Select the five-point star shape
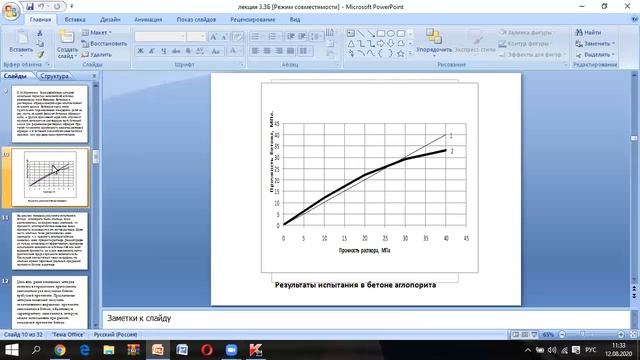Image resolution: width=640 pixels, height=360 pixels. click(x=401, y=53)
